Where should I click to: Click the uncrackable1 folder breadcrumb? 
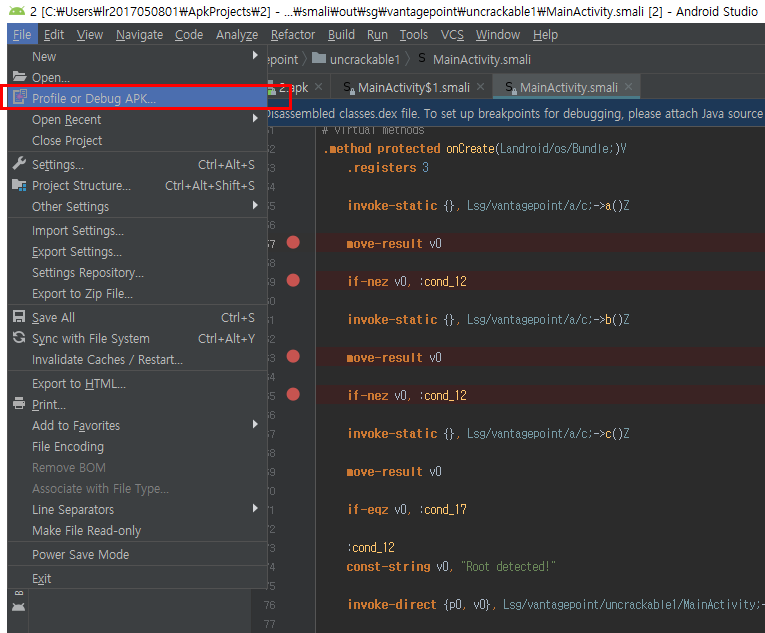356,60
